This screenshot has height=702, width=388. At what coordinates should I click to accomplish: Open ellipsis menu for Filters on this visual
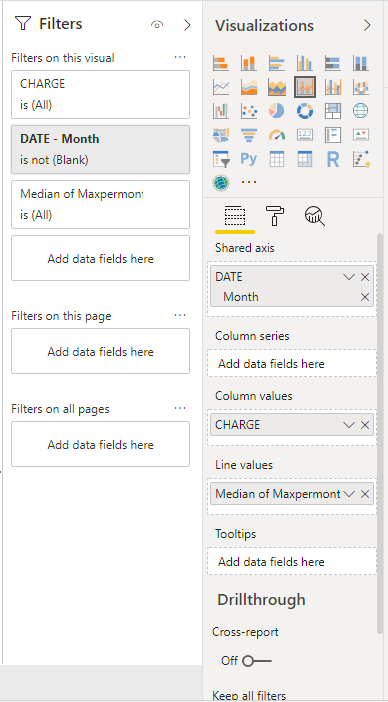180,57
